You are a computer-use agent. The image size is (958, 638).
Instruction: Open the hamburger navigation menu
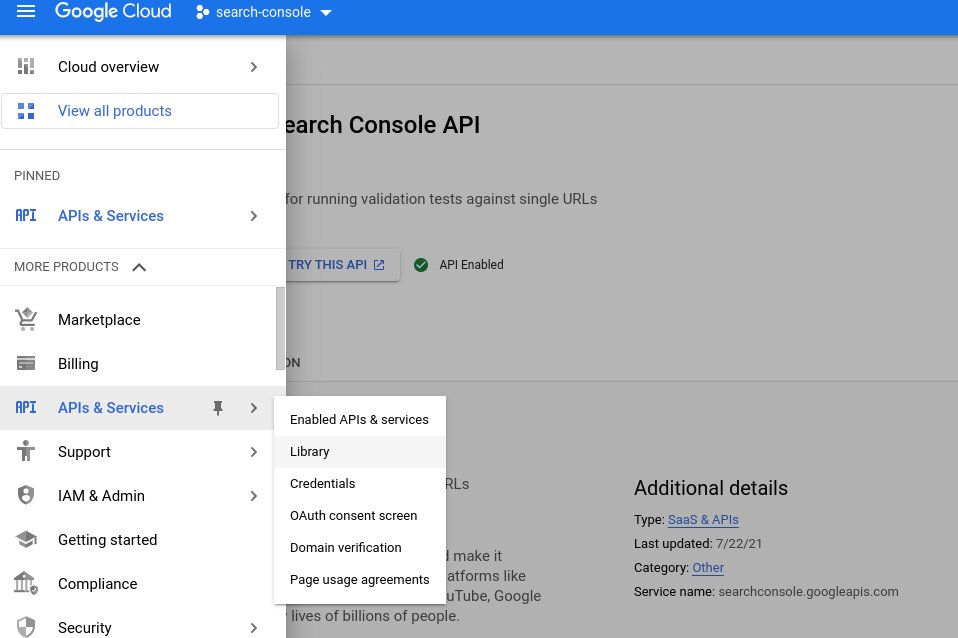click(x=26, y=12)
